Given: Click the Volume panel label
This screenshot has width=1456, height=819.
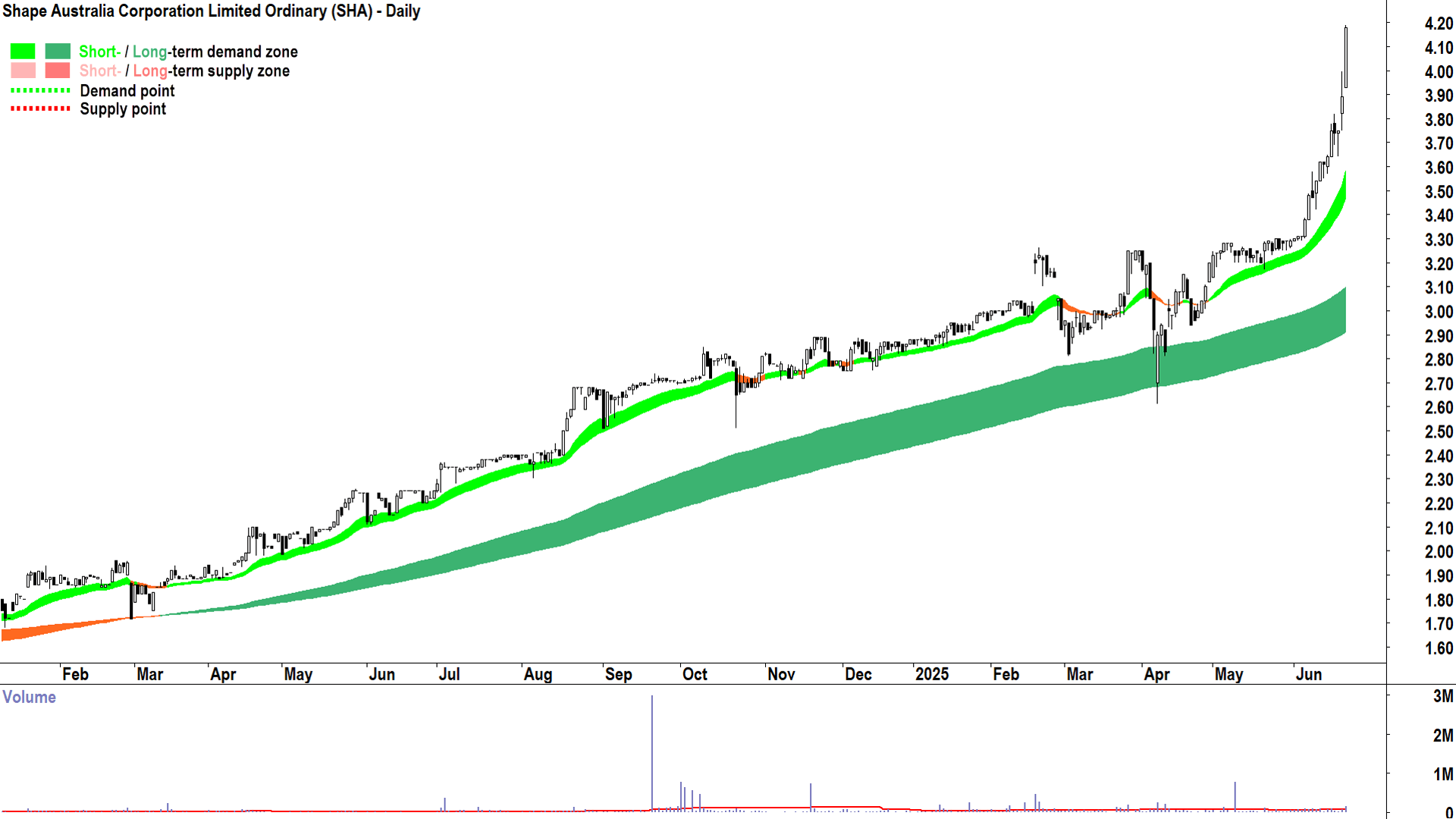Looking at the screenshot, I should pyautogui.click(x=30, y=697).
